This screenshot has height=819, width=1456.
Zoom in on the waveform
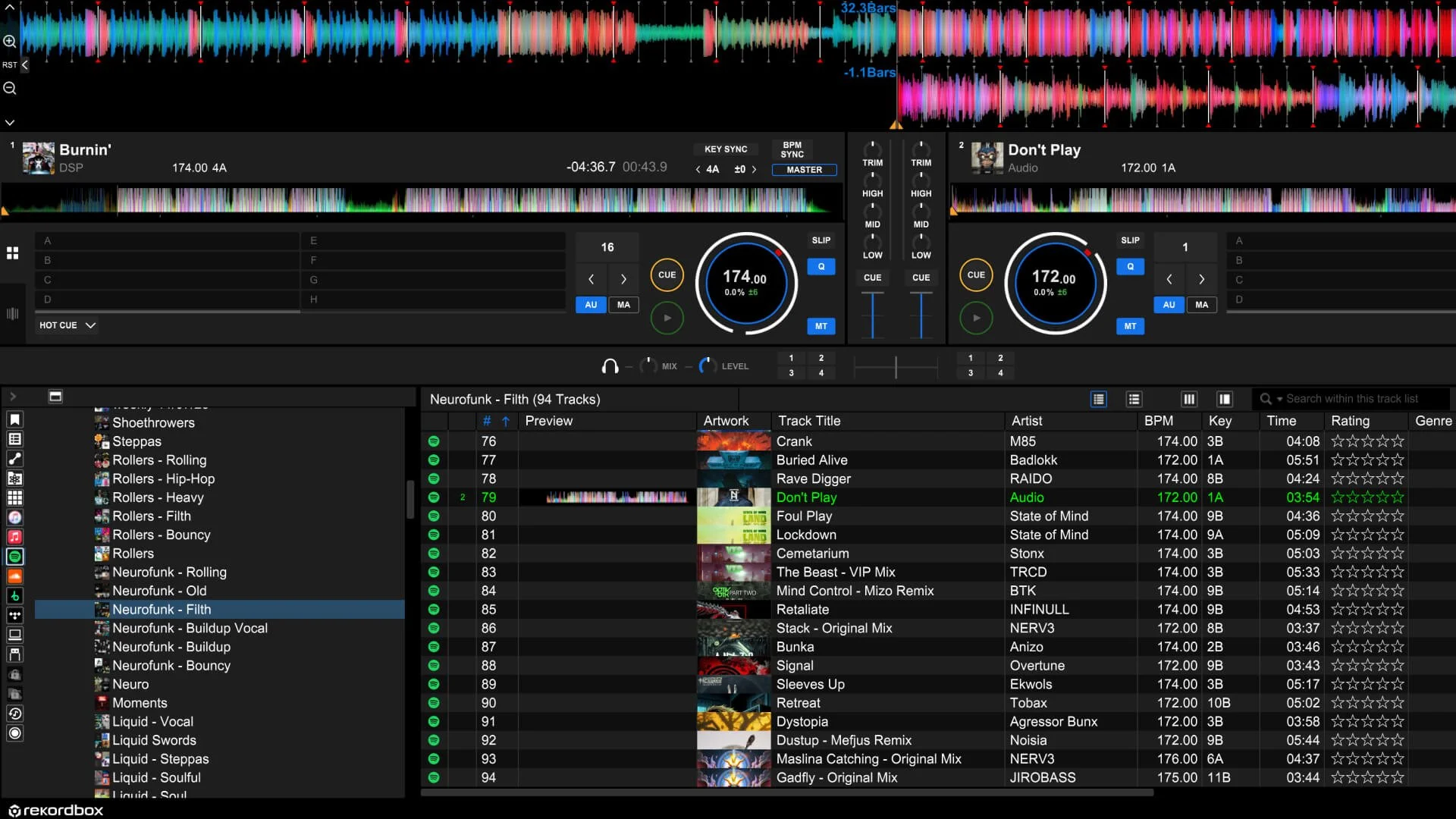pyautogui.click(x=10, y=42)
